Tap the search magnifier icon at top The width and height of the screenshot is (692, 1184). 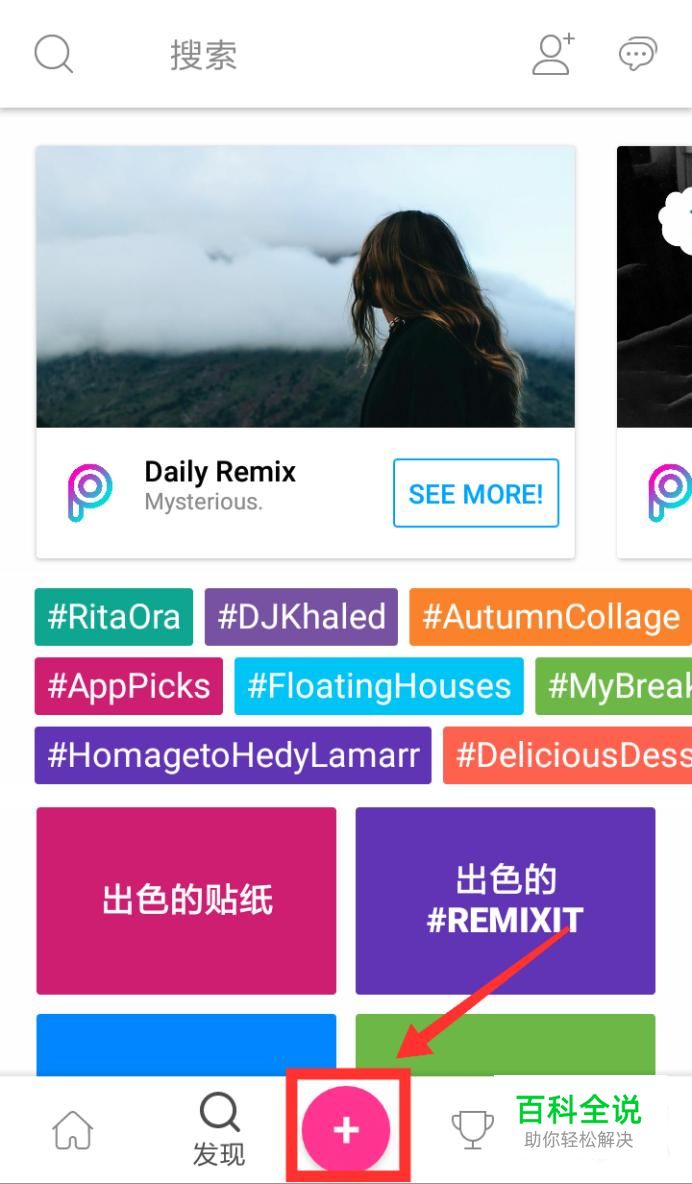[54, 55]
